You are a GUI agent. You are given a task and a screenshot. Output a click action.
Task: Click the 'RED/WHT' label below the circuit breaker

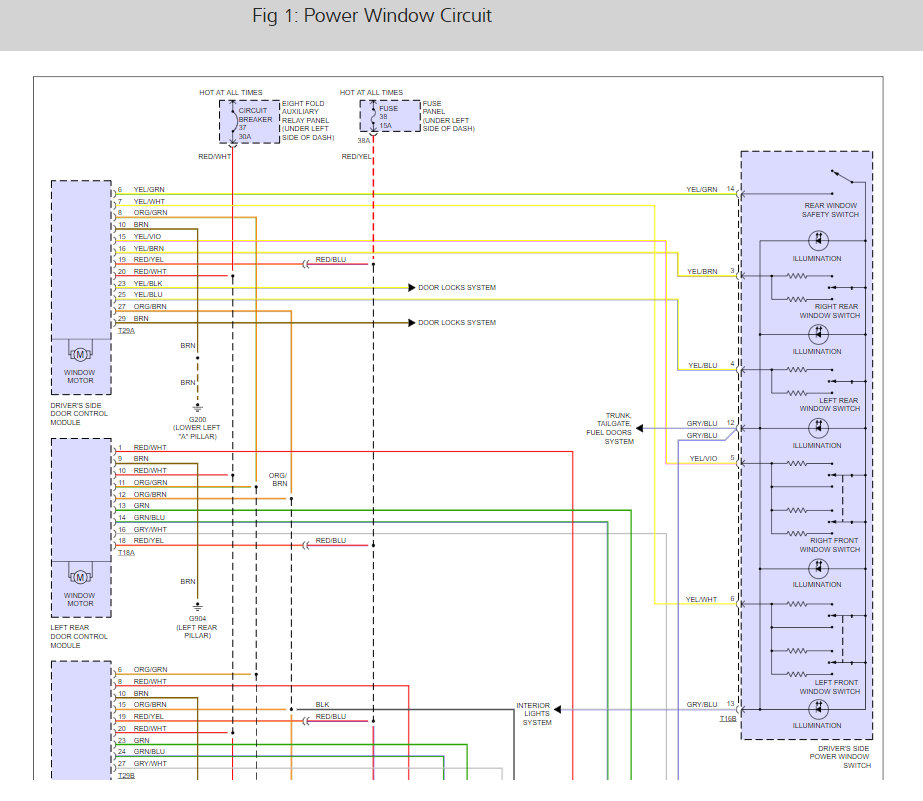[x=214, y=157]
